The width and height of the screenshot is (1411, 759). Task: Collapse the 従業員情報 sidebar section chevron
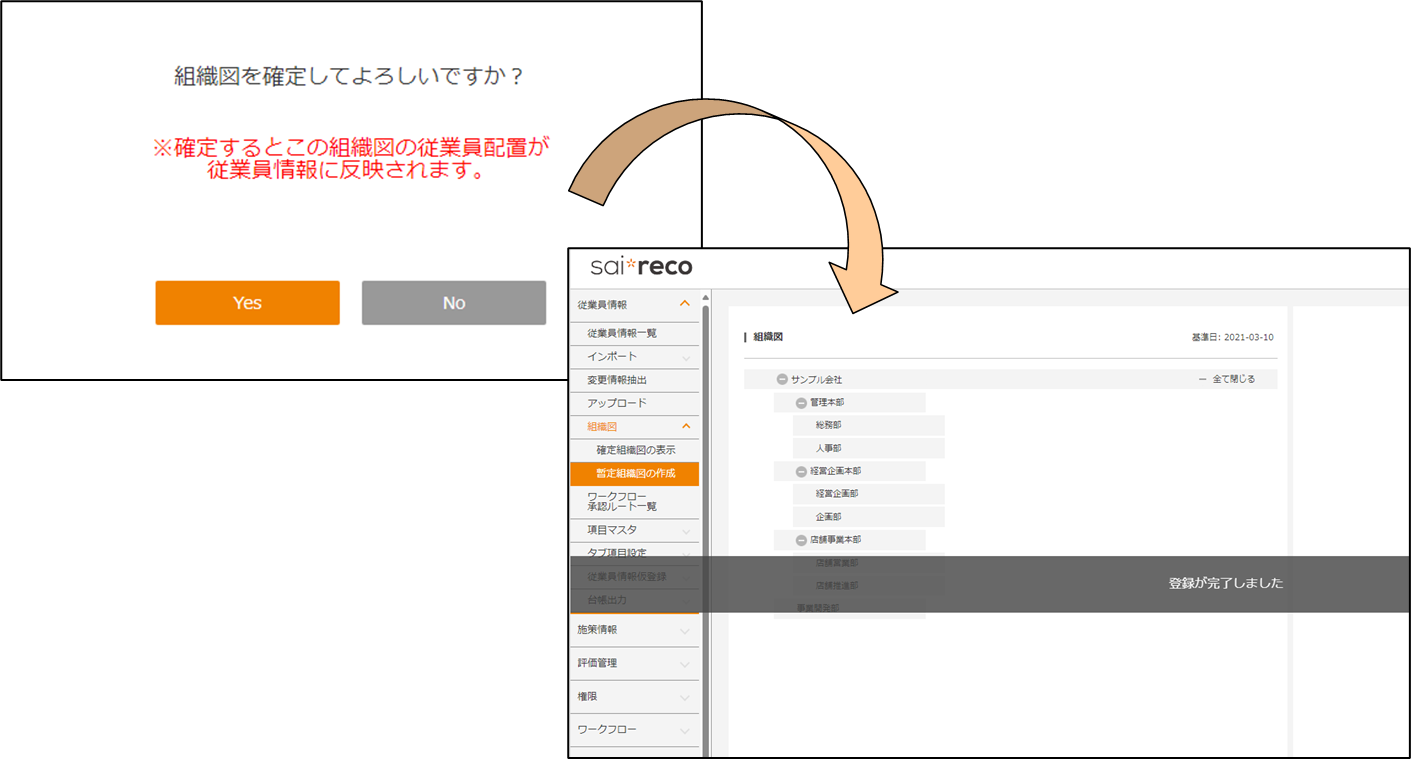click(x=685, y=304)
